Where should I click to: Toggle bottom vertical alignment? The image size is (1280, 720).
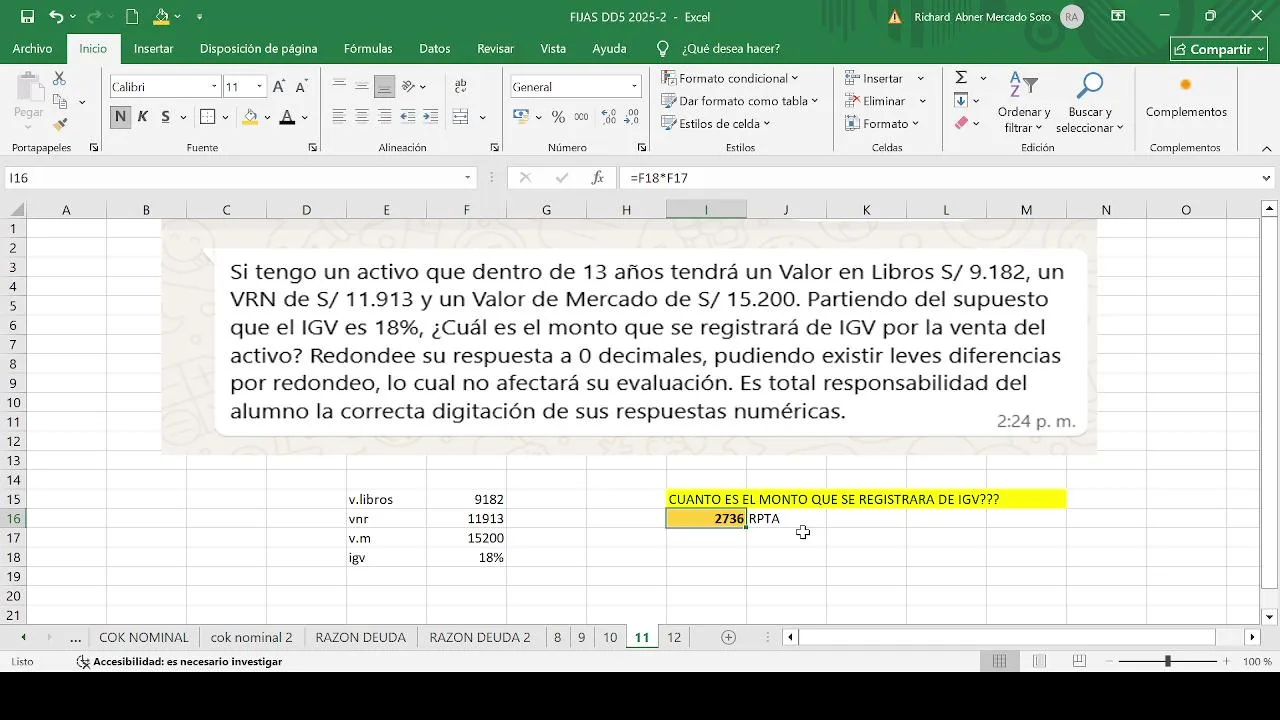[383, 87]
